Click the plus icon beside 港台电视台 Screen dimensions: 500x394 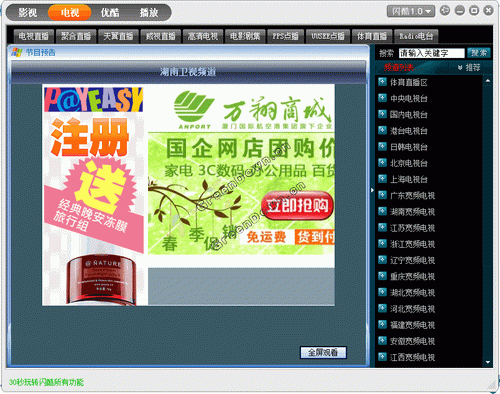[382, 130]
